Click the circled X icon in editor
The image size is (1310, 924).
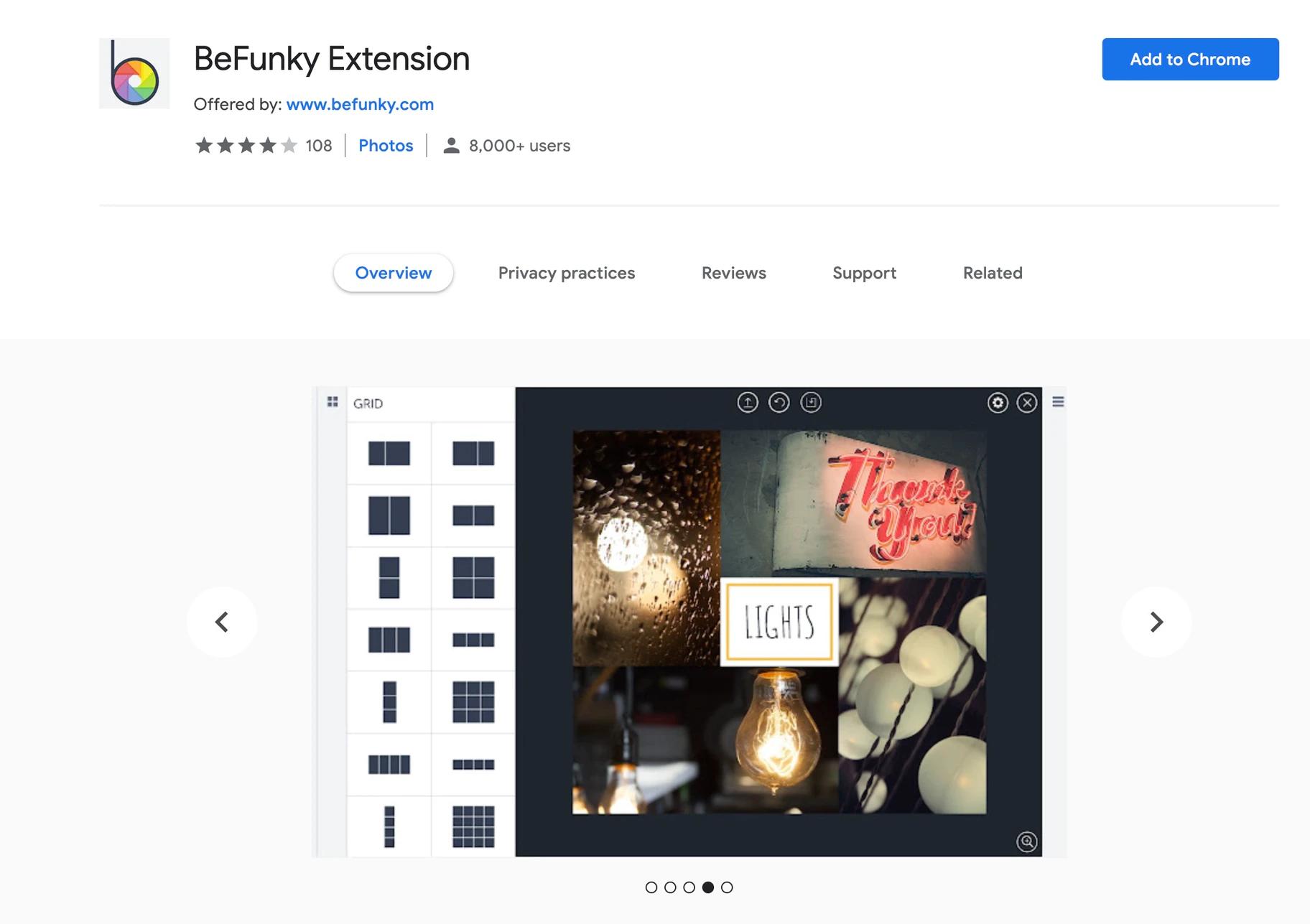point(1028,403)
